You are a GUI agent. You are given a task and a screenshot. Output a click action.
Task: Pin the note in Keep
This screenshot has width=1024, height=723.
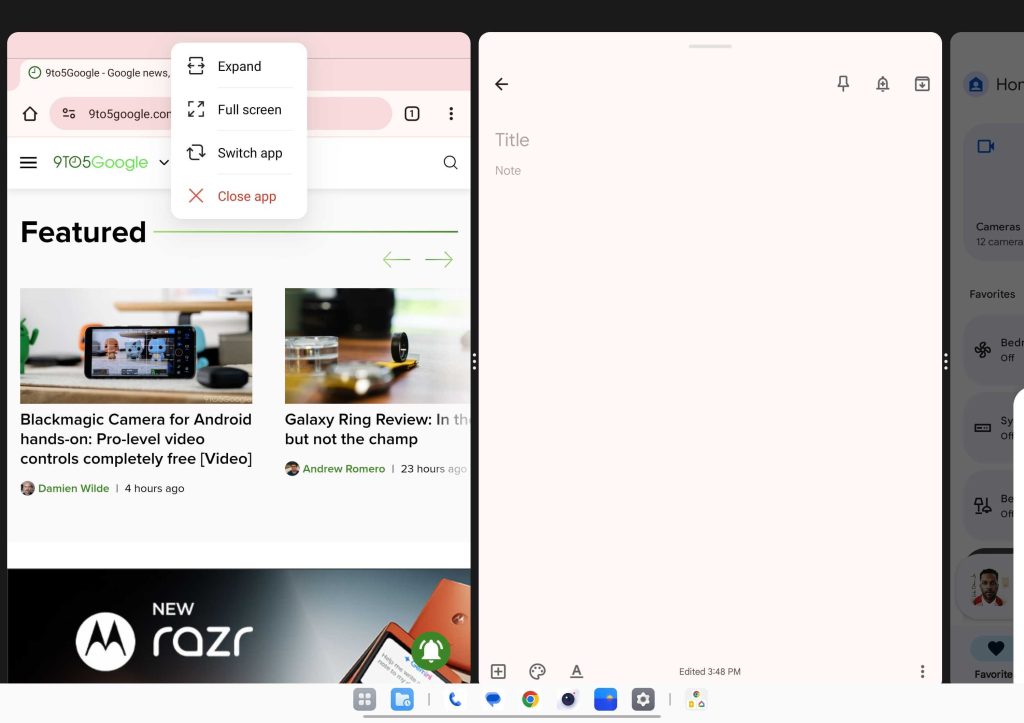(843, 84)
